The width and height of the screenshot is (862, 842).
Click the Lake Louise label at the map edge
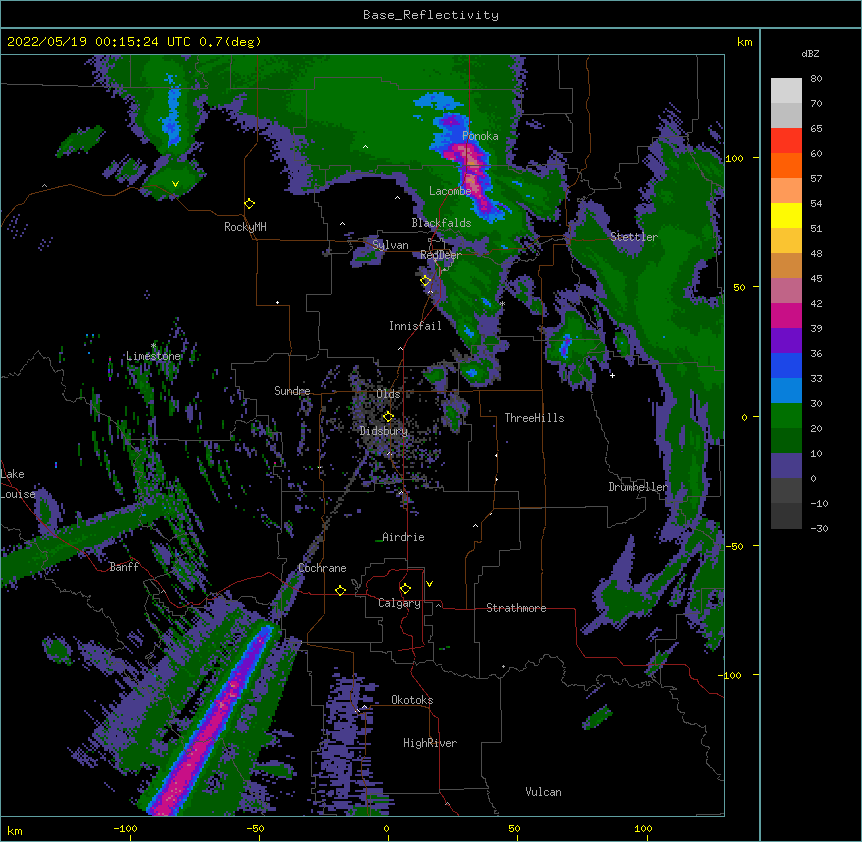tap(18, 484)
